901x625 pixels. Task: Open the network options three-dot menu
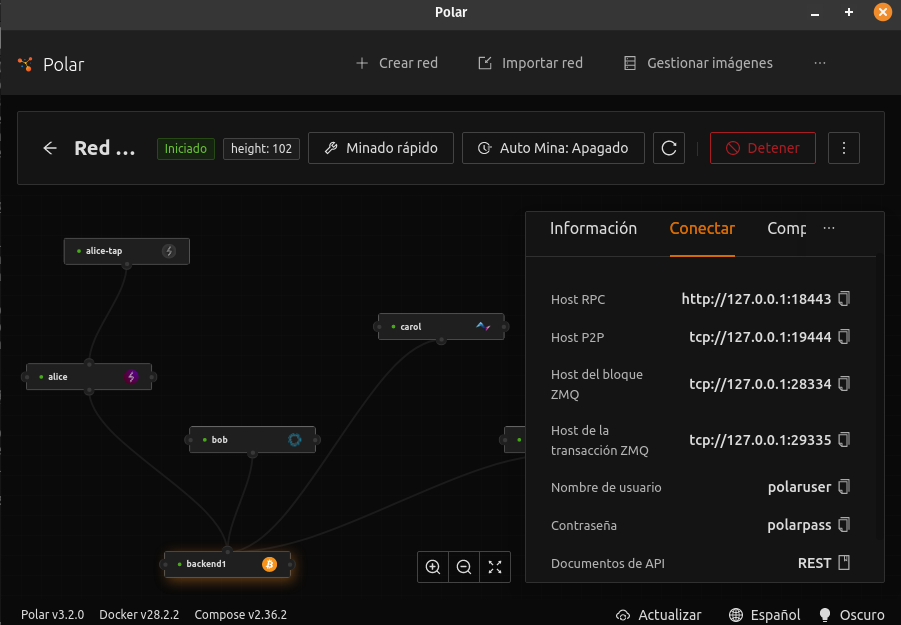pyautogui.click(x=844, y=148)
